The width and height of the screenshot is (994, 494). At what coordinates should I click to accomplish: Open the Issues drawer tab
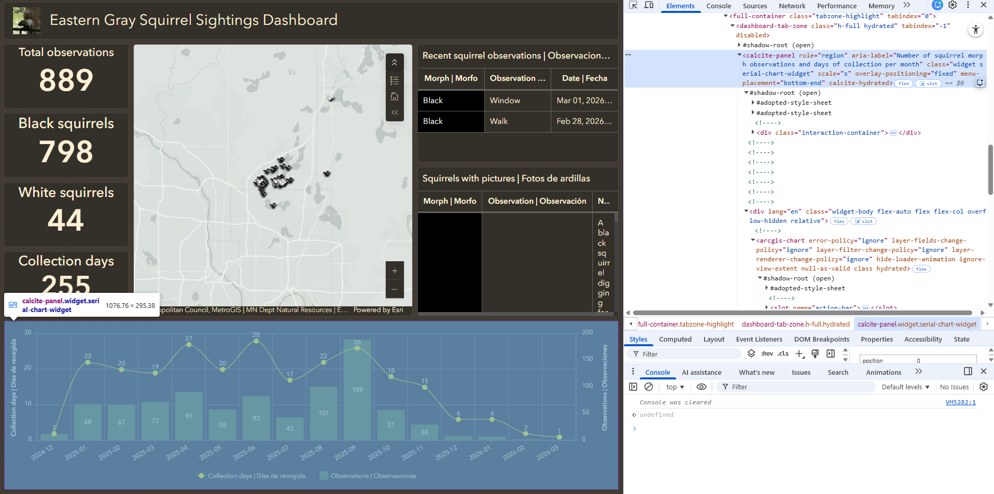click(801, 372)
